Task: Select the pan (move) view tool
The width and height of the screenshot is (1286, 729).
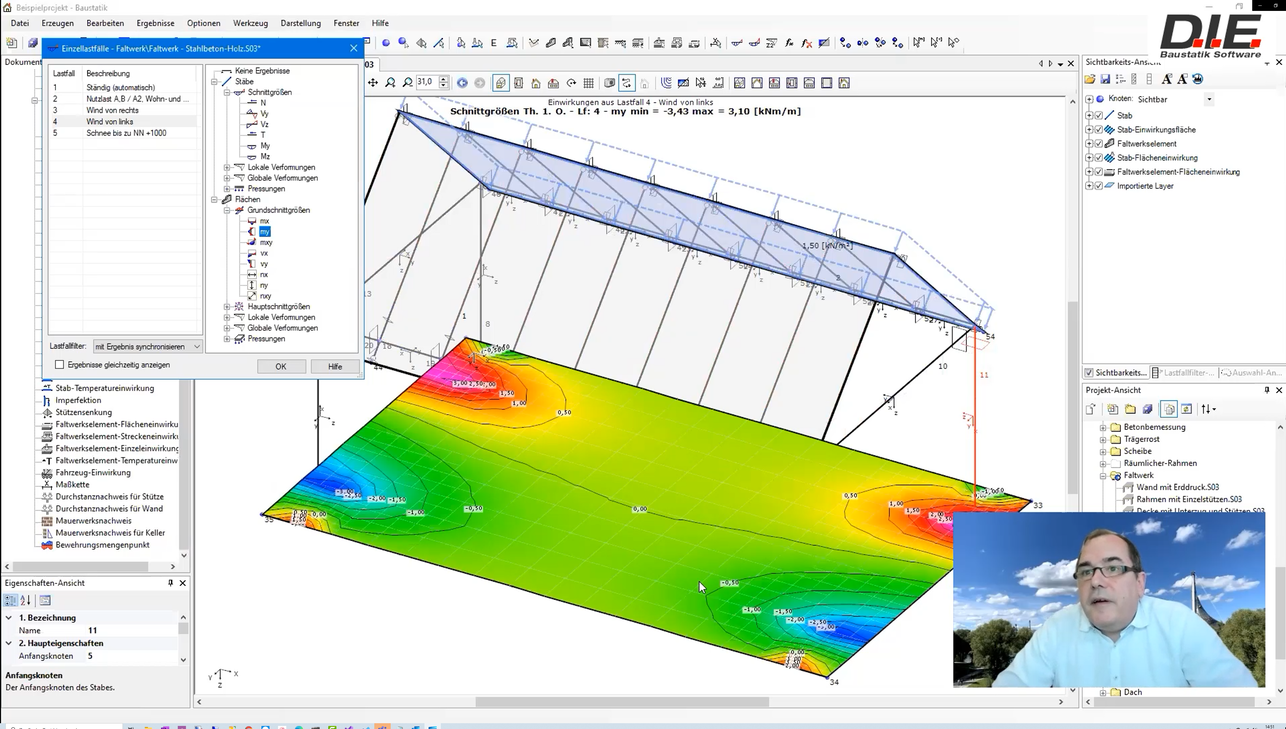Action: tap(373, 83)
